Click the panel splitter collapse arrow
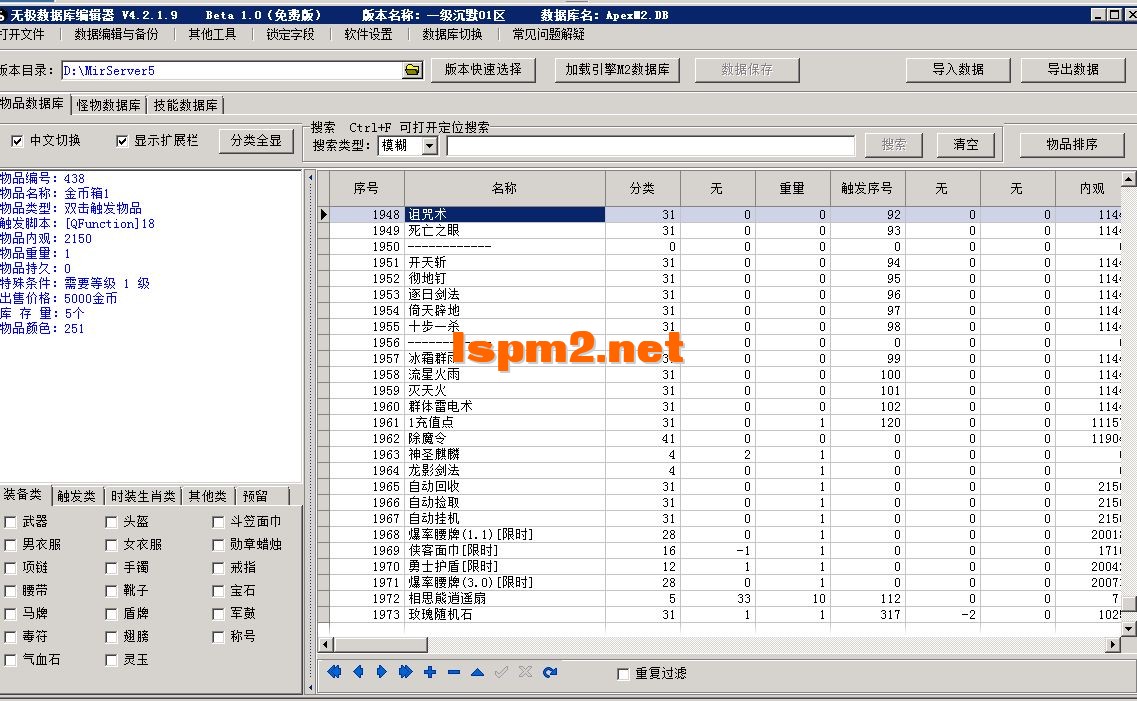 pyautogui.click(x=310, y=178)
